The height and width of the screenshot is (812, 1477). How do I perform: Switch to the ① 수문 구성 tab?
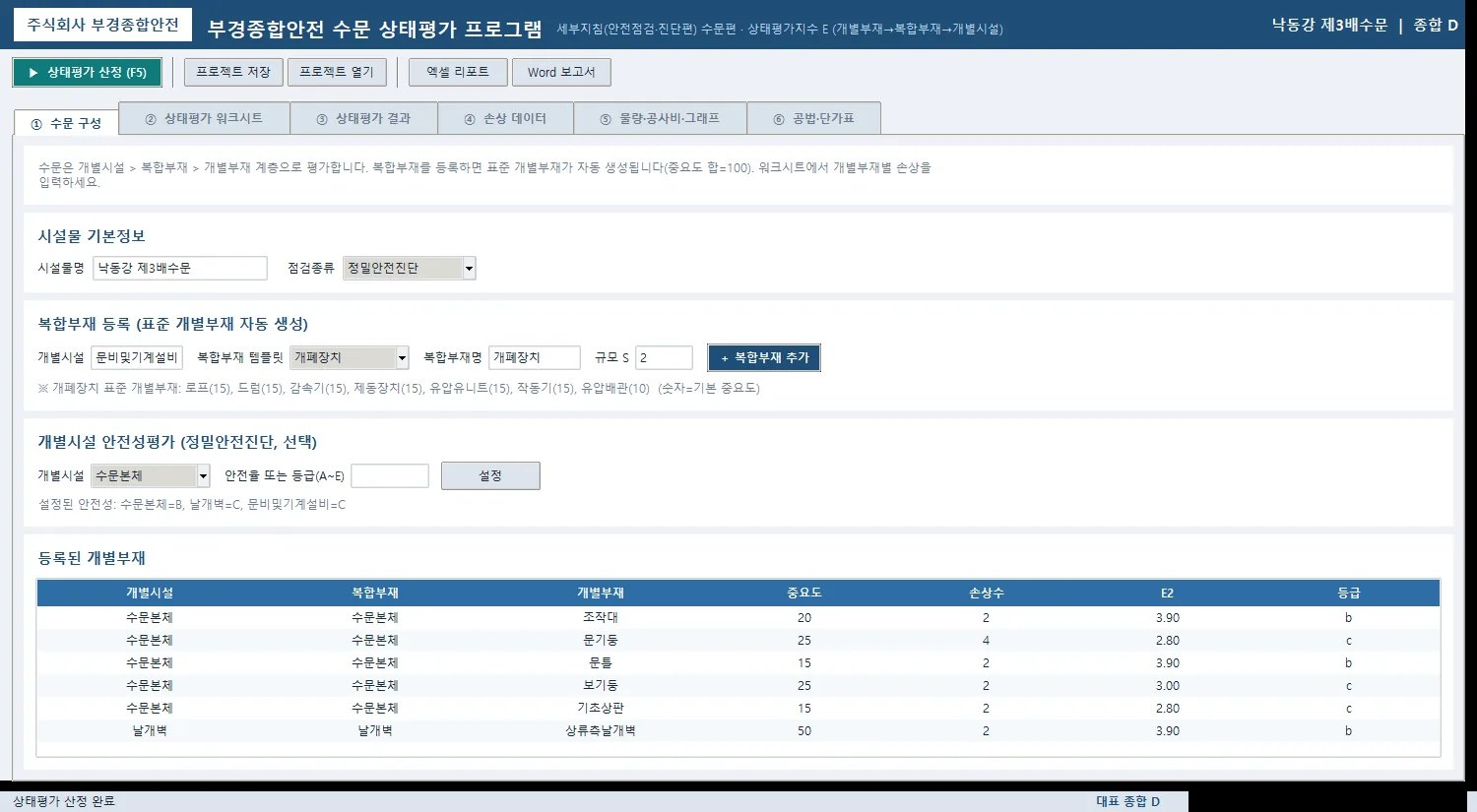pyautogui.click(x=66, y=123)
